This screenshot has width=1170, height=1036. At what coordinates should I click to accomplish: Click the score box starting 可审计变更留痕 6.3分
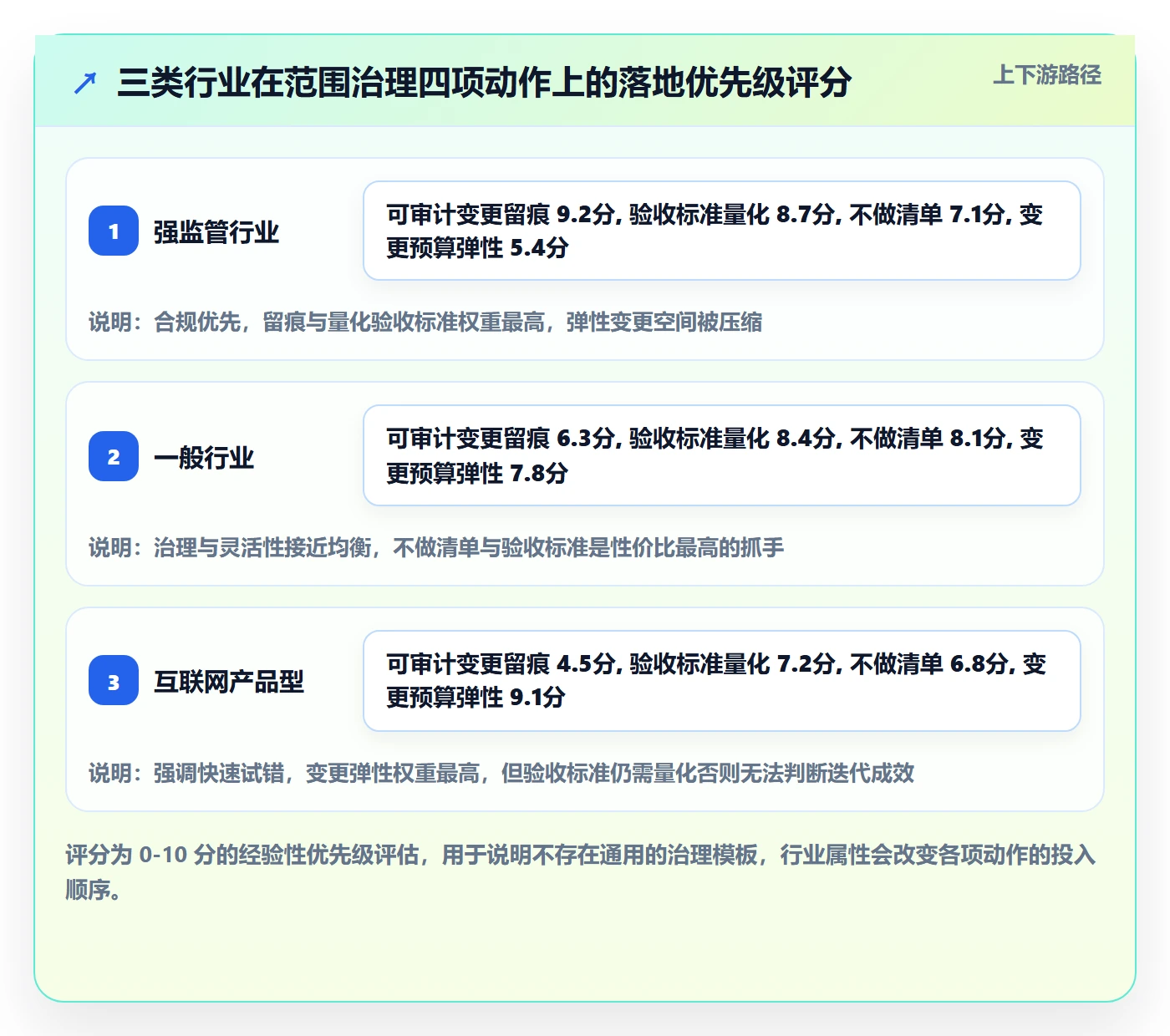click(722, 455)
